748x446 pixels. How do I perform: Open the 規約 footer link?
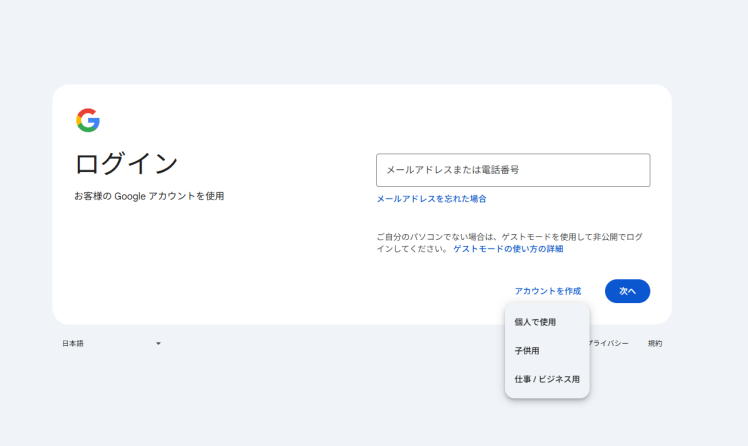point(655,343)
